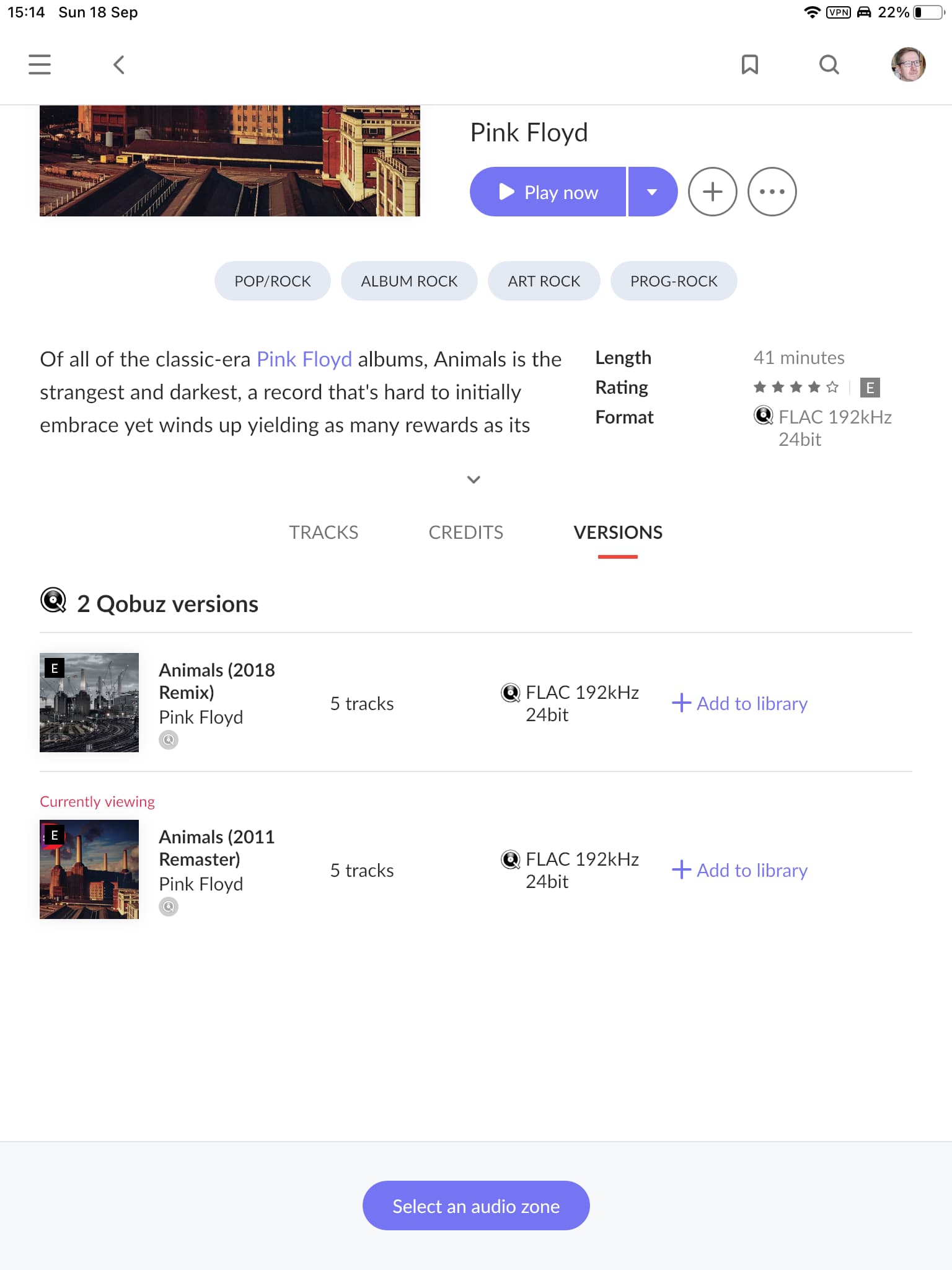Viewport: 952px width, 1270px height.
Task: Open the user profile avatar
Action: pyautogui.click(x=908, y=64)
